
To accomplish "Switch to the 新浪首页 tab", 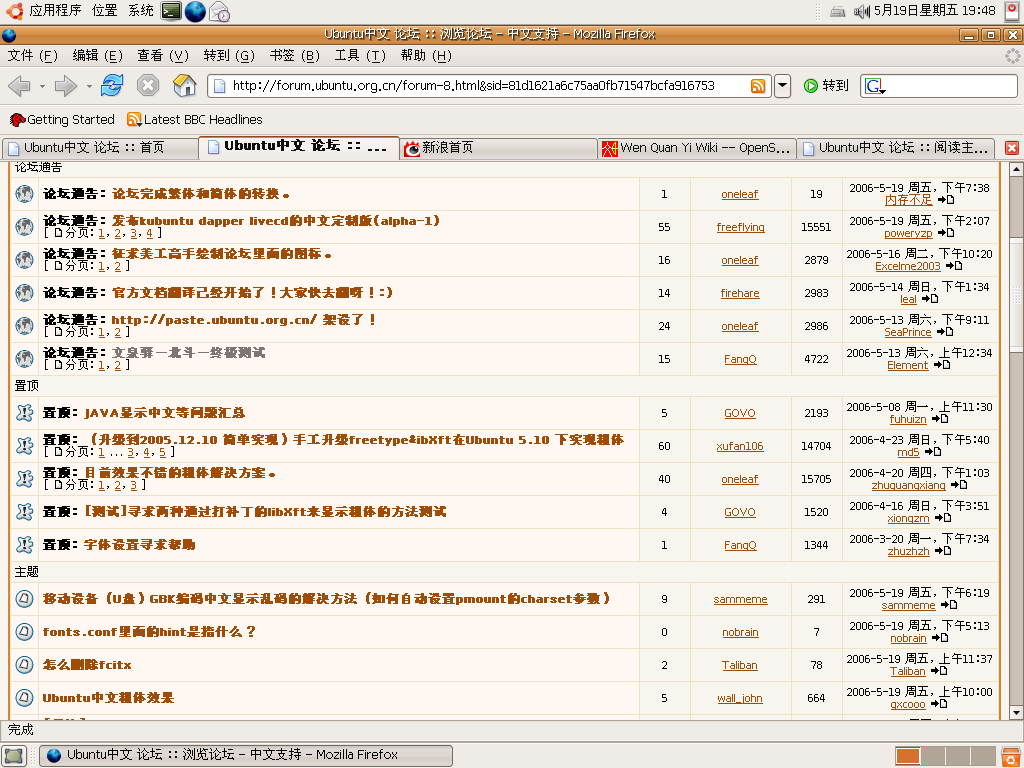I will [498, 148].
